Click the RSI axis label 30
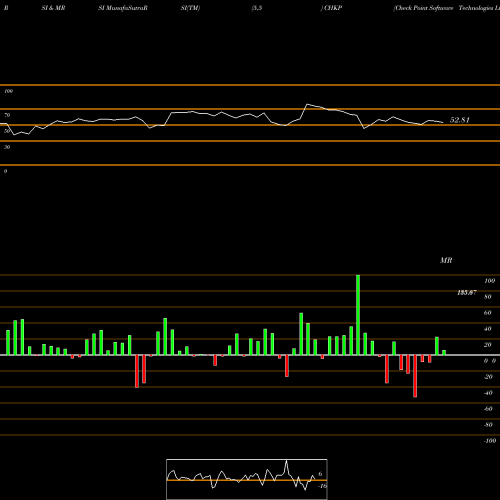The width and height of the screenshot is (500, 500). (7, 147)
